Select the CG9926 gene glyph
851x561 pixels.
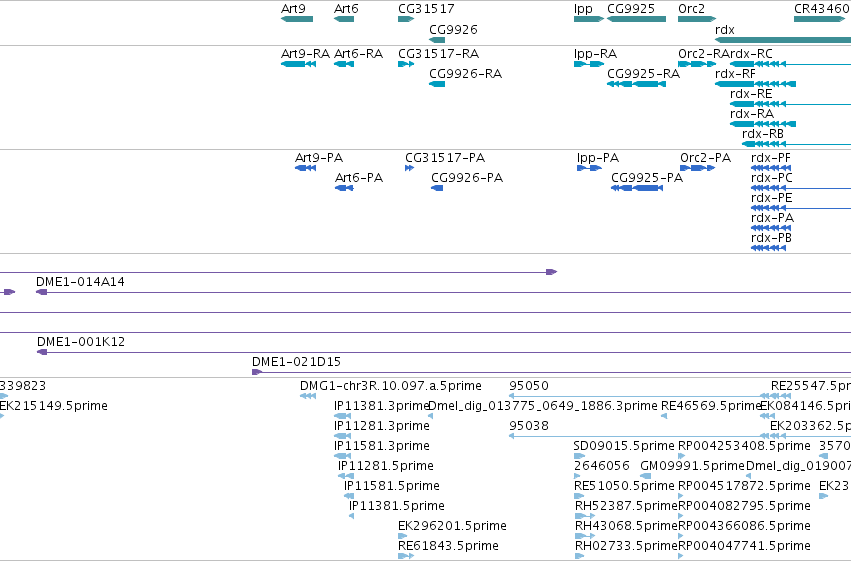[x=437, y=40]
